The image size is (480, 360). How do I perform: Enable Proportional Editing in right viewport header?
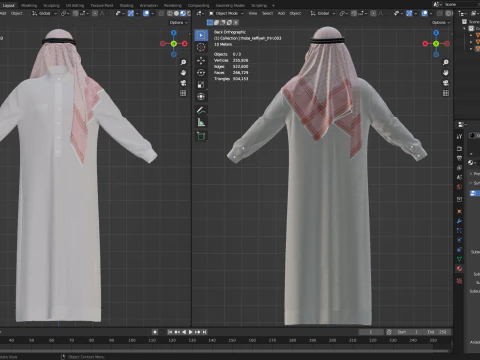pyautogui.click(x=374, y=13)
